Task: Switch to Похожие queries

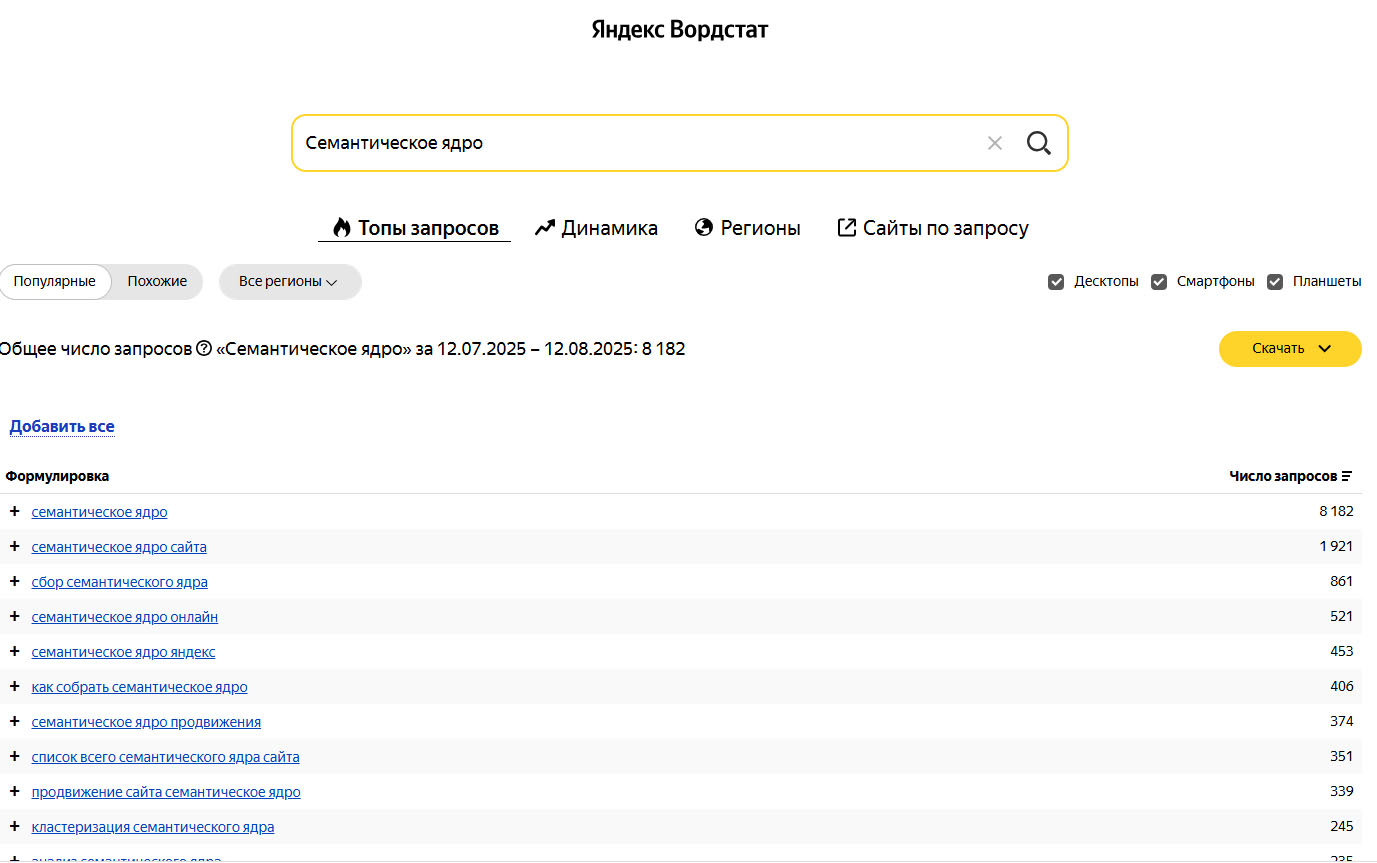Action: point(157,282)
